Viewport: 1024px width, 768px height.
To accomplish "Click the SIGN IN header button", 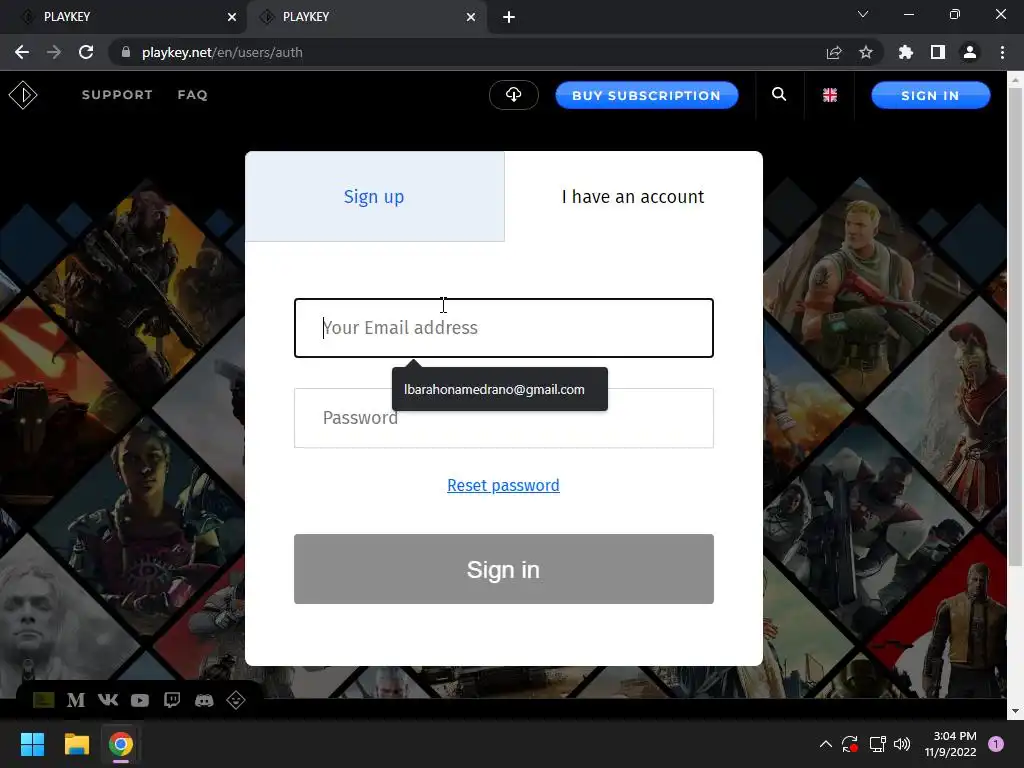I will (x=930, y=95).
